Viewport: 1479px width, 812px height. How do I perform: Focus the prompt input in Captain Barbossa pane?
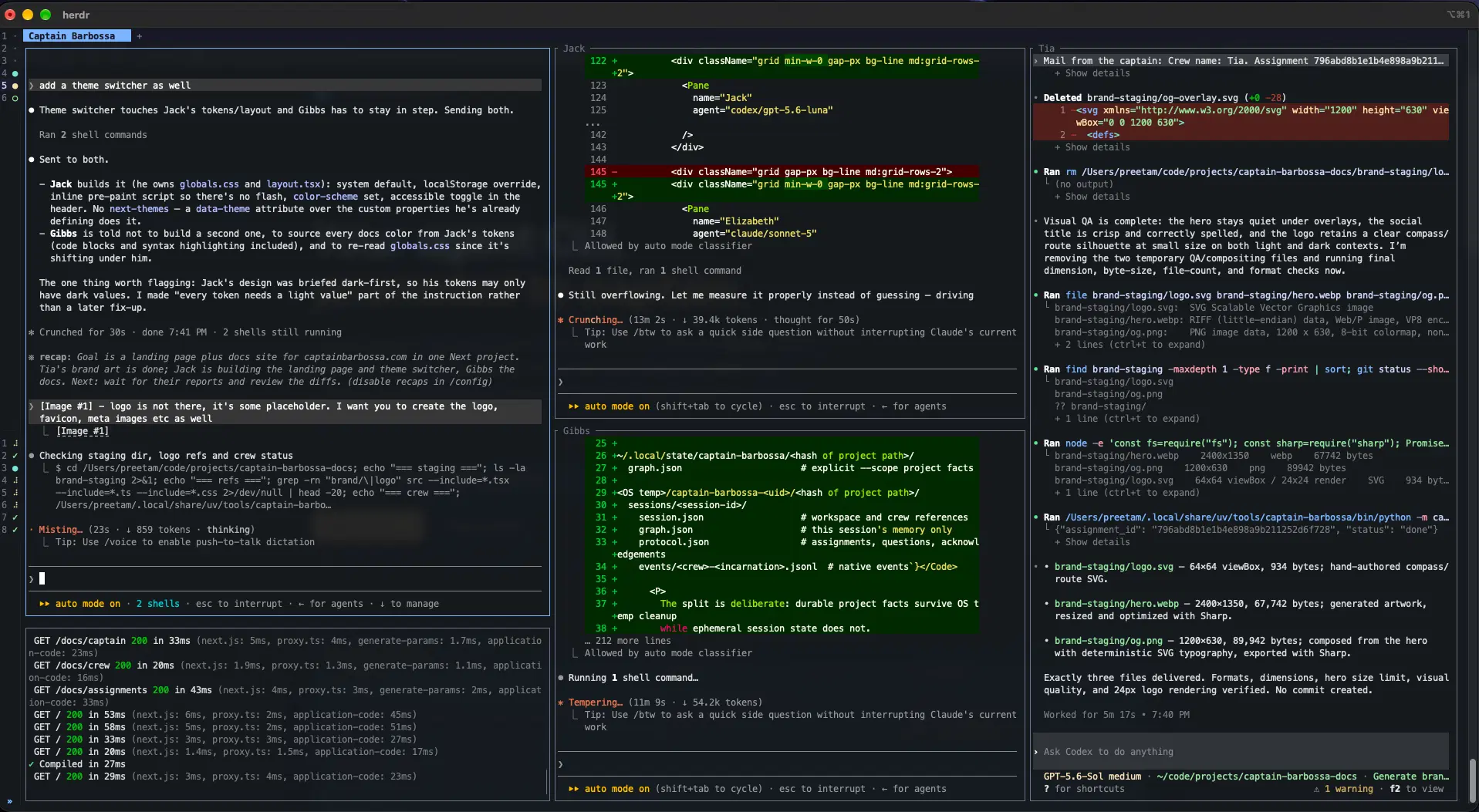tap(285, 578)
